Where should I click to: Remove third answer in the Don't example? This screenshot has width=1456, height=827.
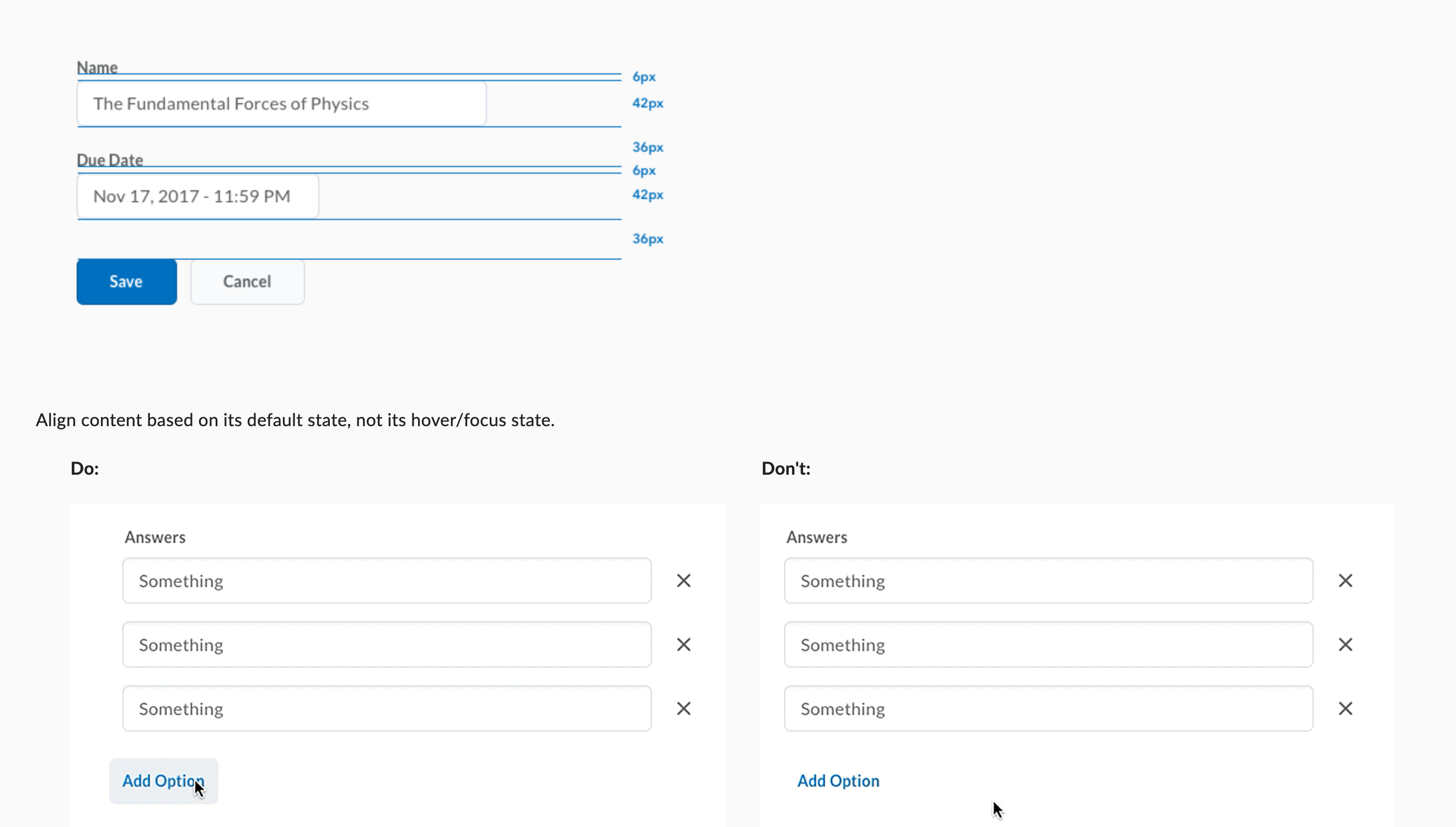pos(1345,708)
